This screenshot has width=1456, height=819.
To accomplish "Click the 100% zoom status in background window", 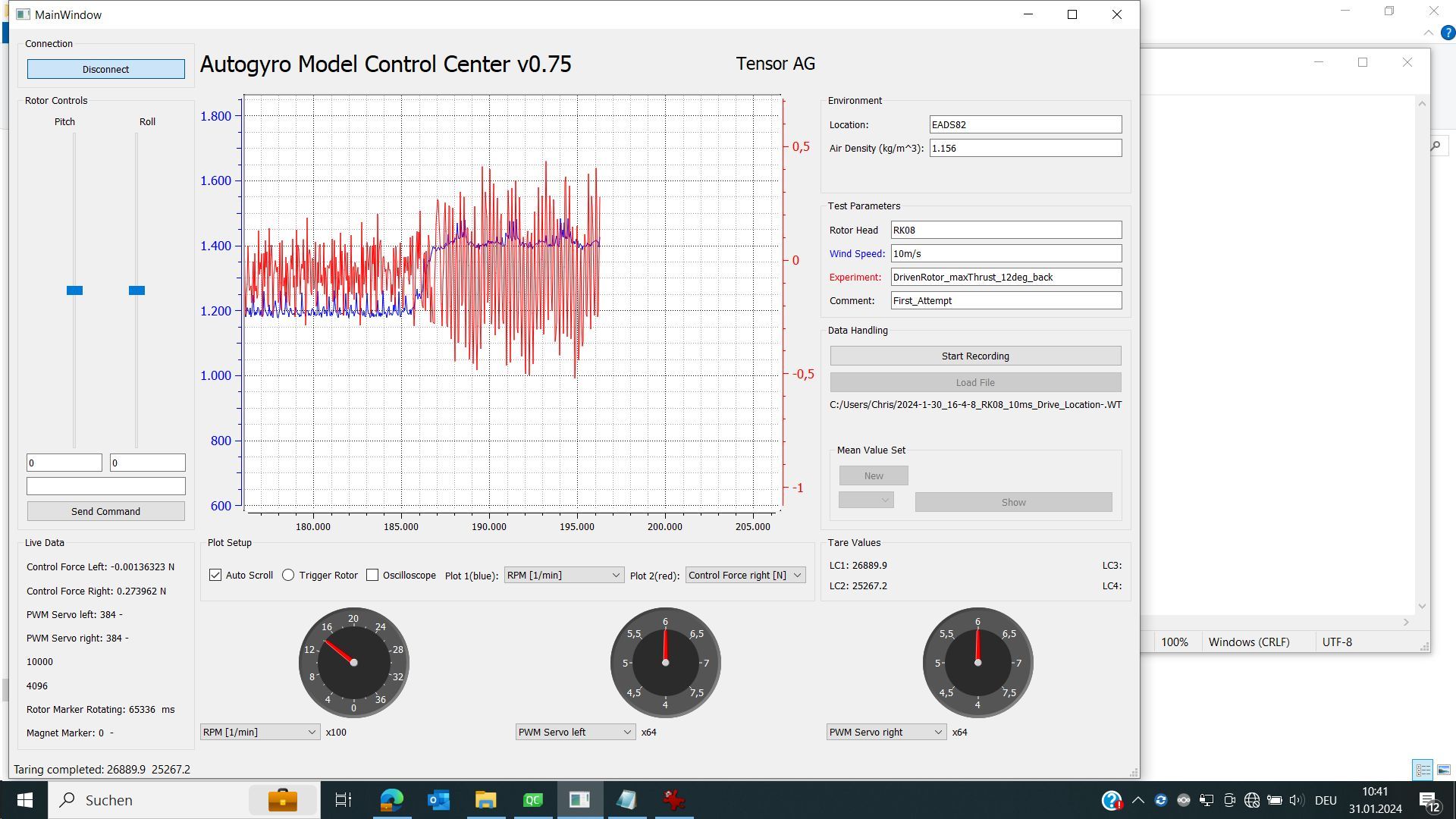I will [1175, 642].
